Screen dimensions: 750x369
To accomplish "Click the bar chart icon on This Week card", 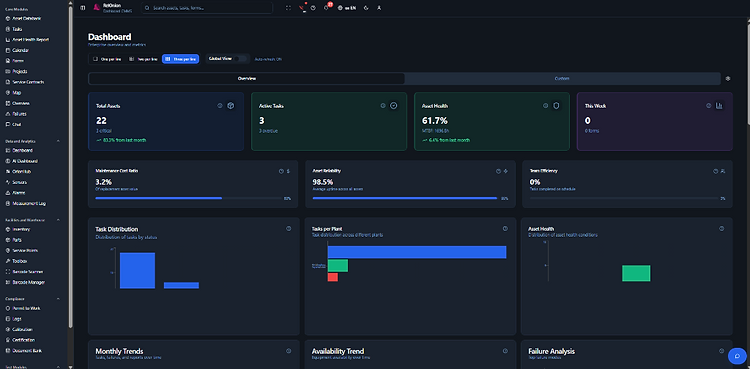I will [719, 106].
